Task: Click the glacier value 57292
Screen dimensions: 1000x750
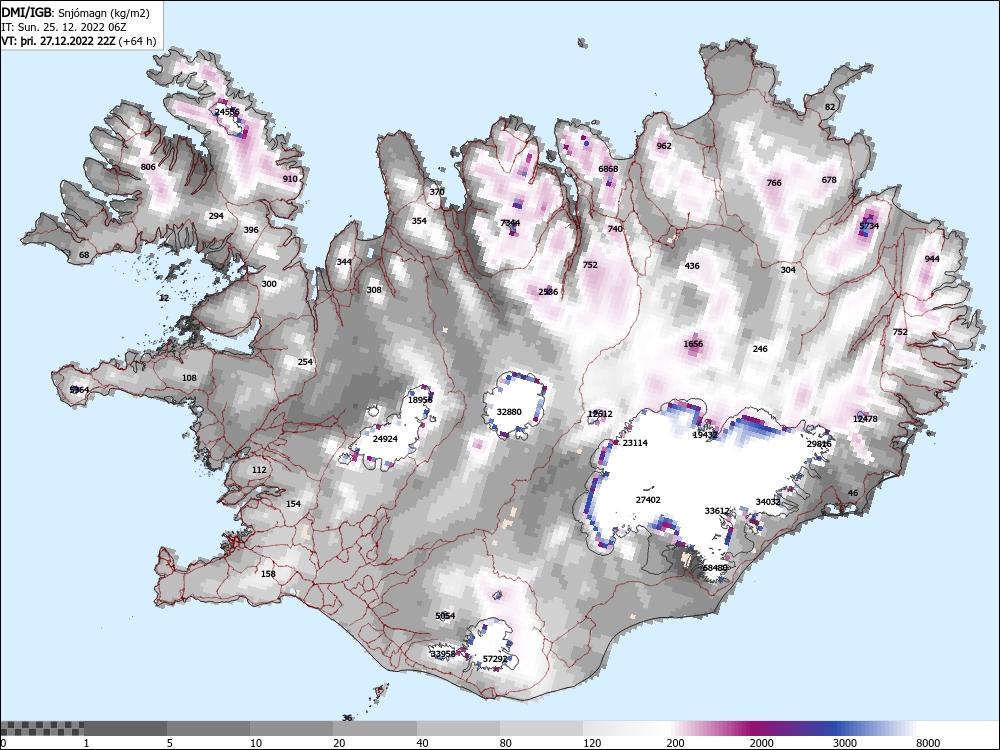Action: pos(496,659)
